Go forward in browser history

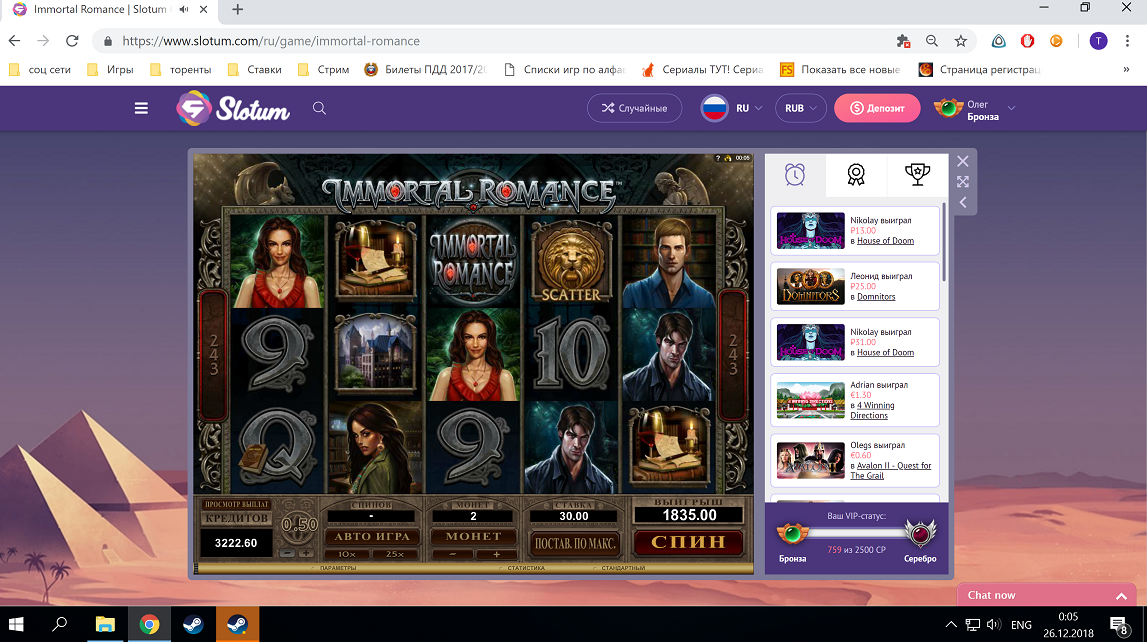[x=43, y=41]
